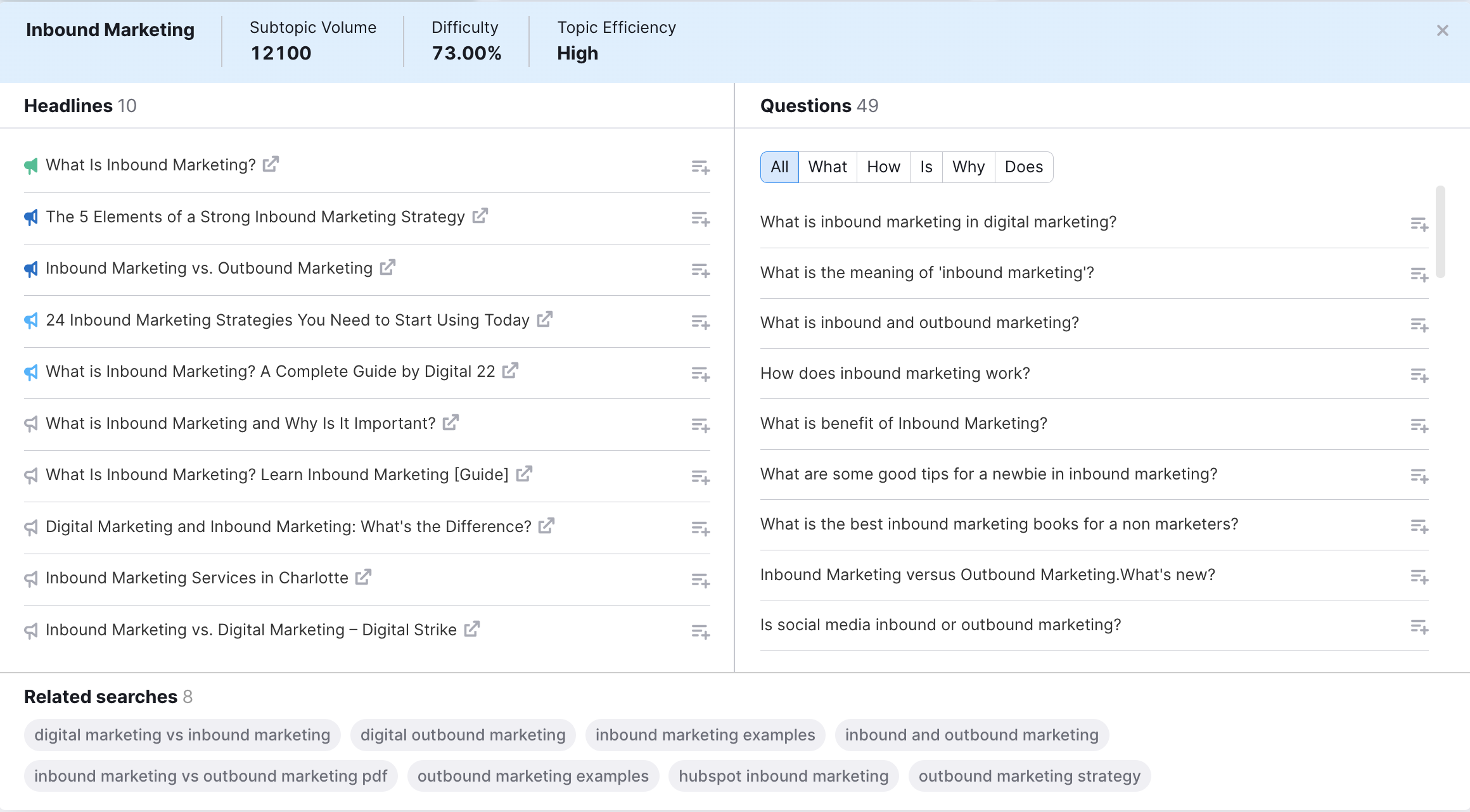The image size is (1470, 812).
Task: Add "Is social media inbound or outbound marketing?" to list
Action: tap(1421, 627)
